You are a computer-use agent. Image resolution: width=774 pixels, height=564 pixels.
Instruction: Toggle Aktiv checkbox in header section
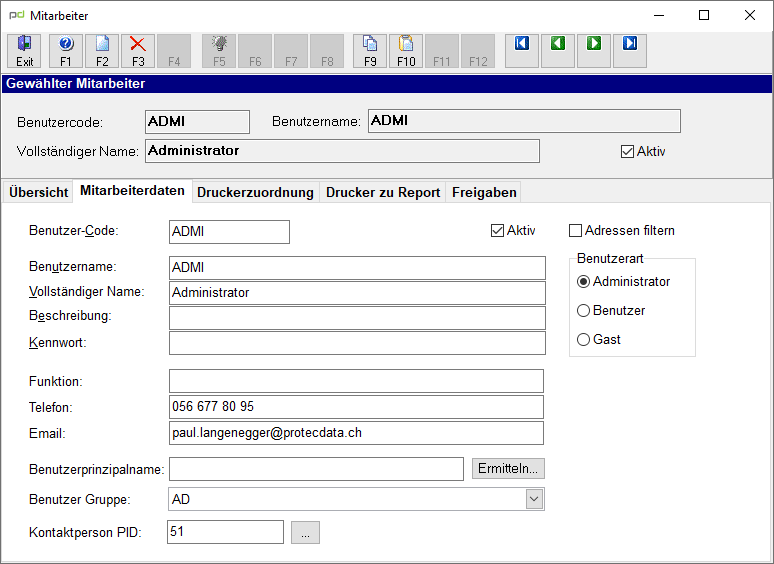[x=627, y=151]
